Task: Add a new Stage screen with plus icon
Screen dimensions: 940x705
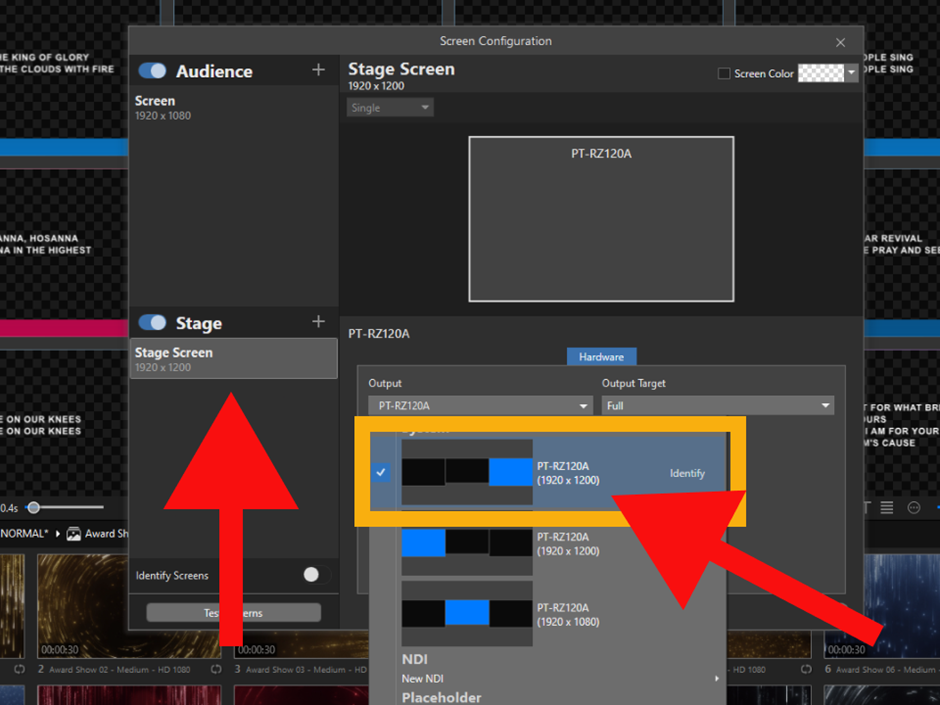Action: 318,322
